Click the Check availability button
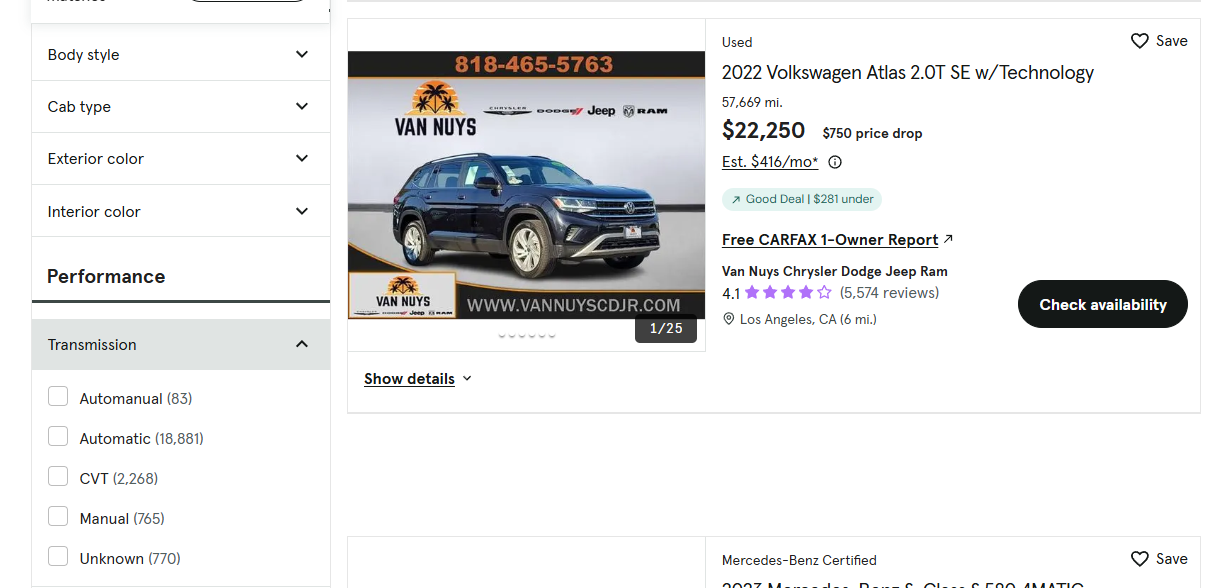Screen dimensions: 1220x588 (1103, 304)
